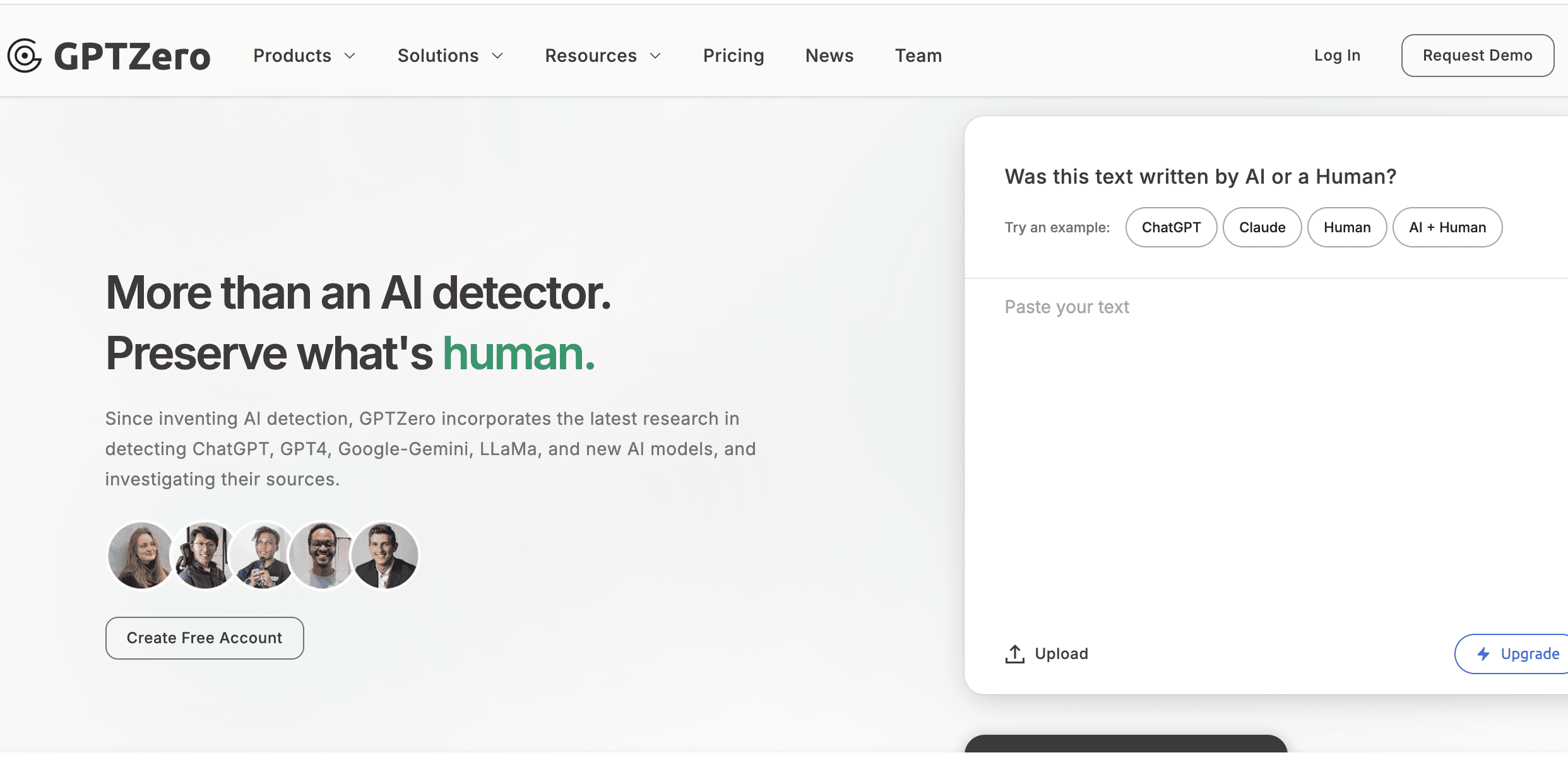1568x784 pixels.
Task: Expand the Solutions dropdown menu
Action: 450,56
